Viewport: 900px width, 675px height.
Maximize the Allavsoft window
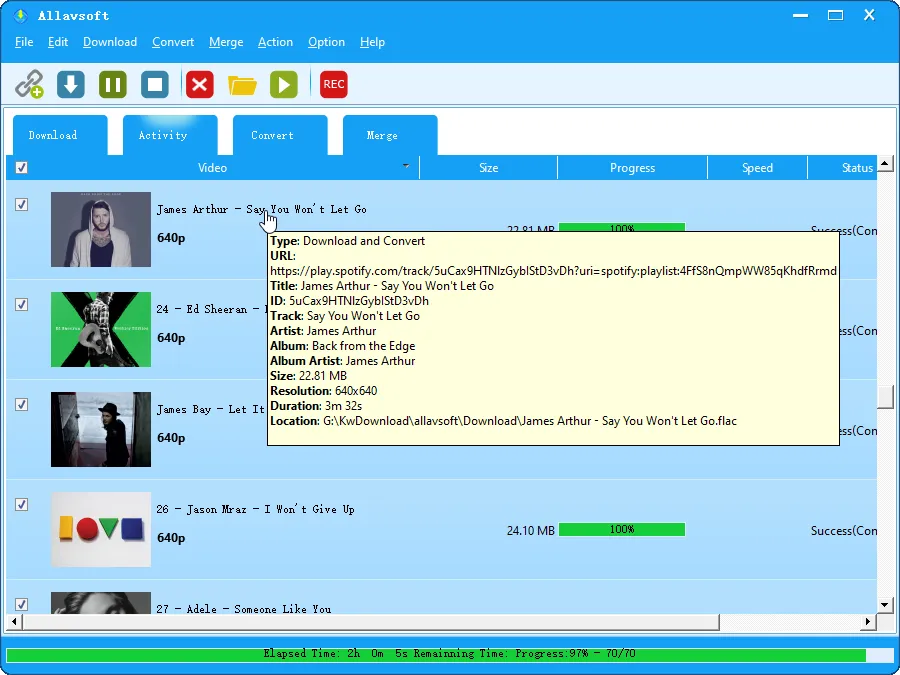coord(836,15)
